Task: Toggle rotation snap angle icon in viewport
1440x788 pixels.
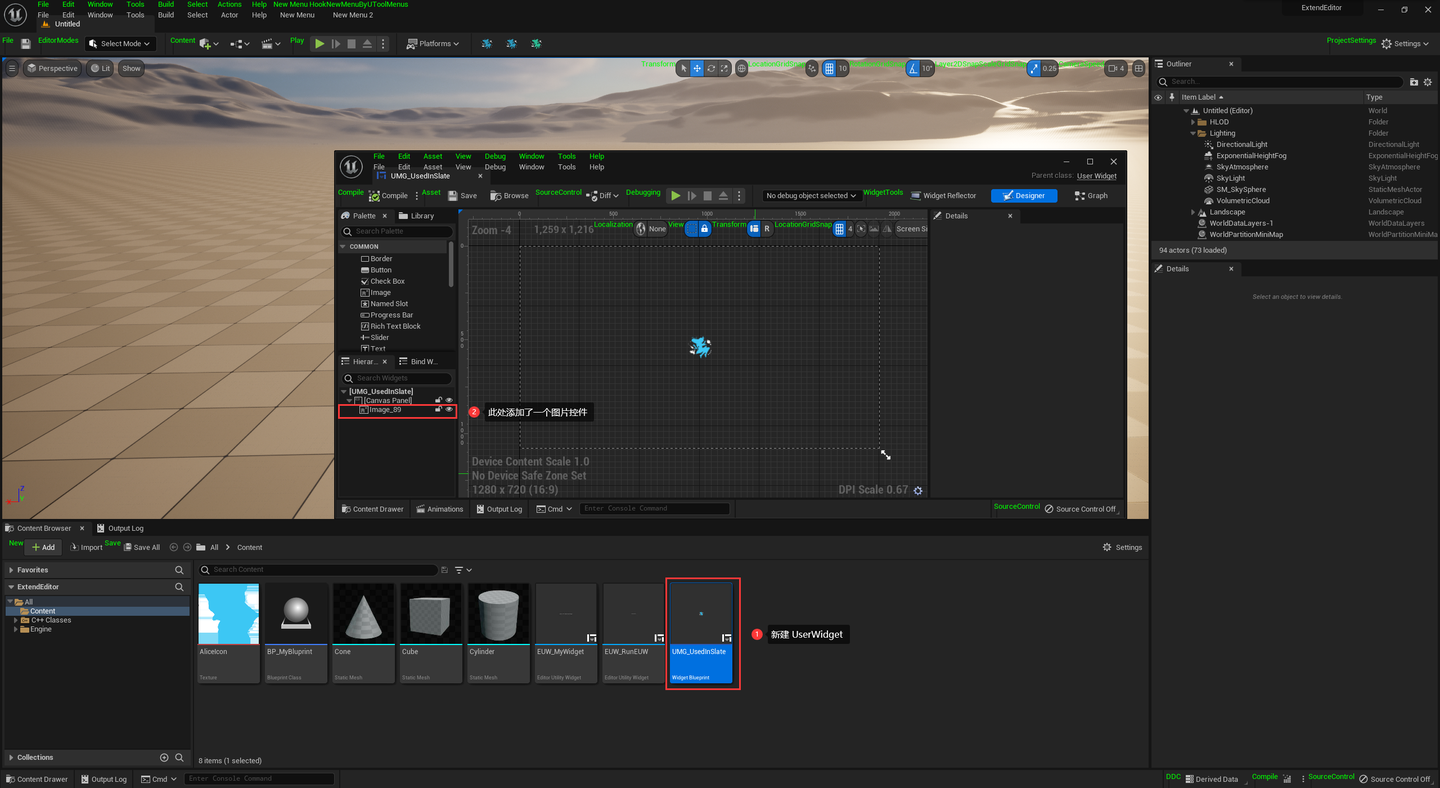Action: pyautogui.click(x=913, y=69)
